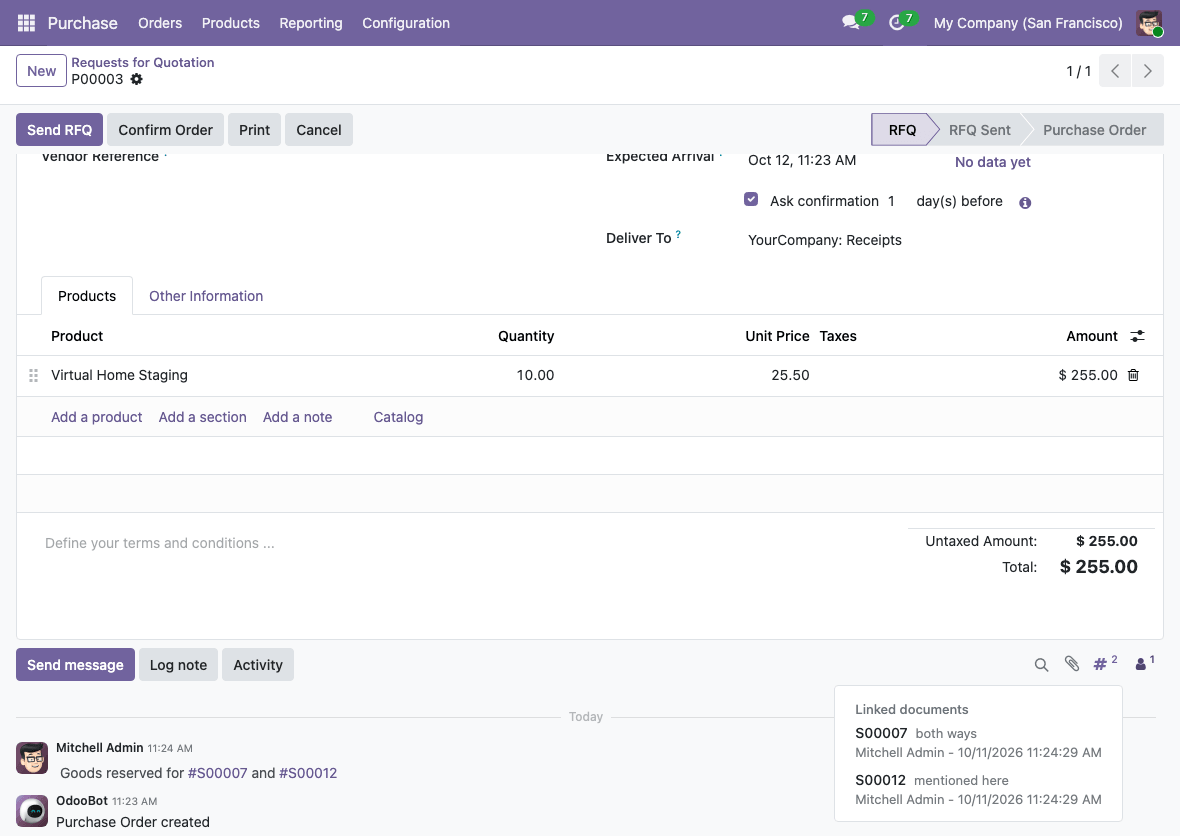
Task: Follow the Requests for Quotation breadcrumb
Action: (x=143, y=62)
